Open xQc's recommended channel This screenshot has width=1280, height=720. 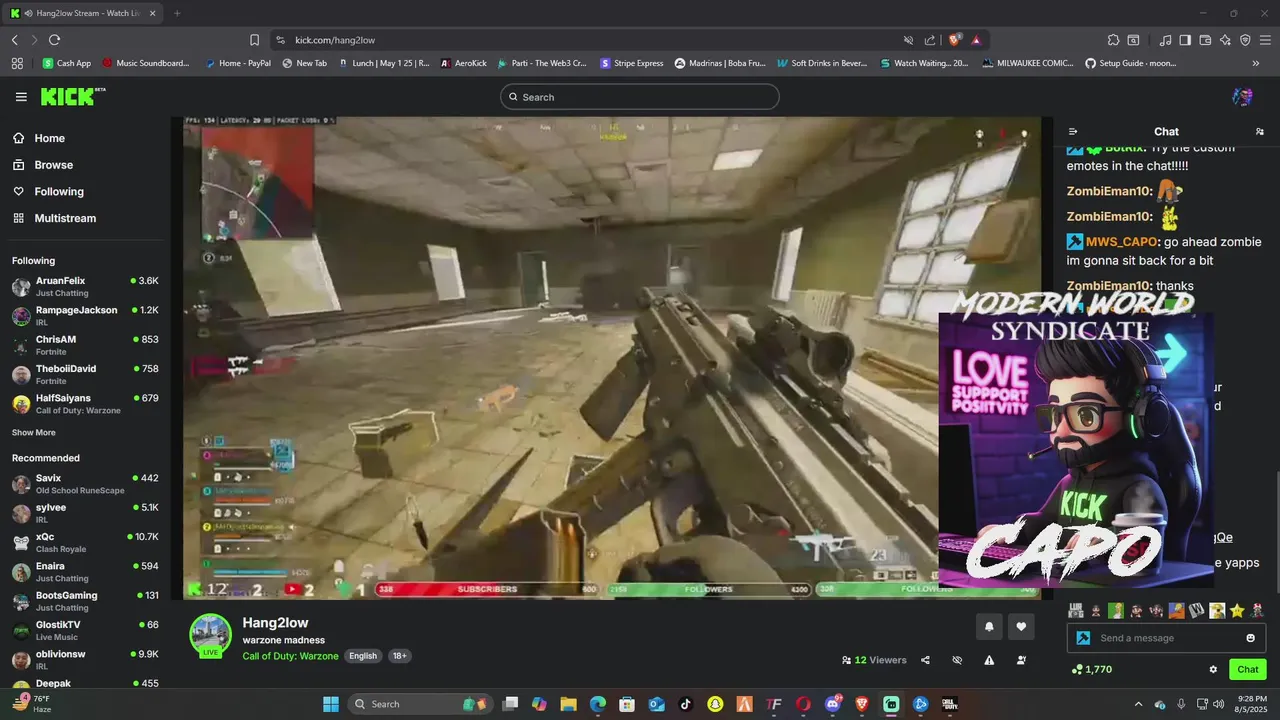click(x=85, y=543)
